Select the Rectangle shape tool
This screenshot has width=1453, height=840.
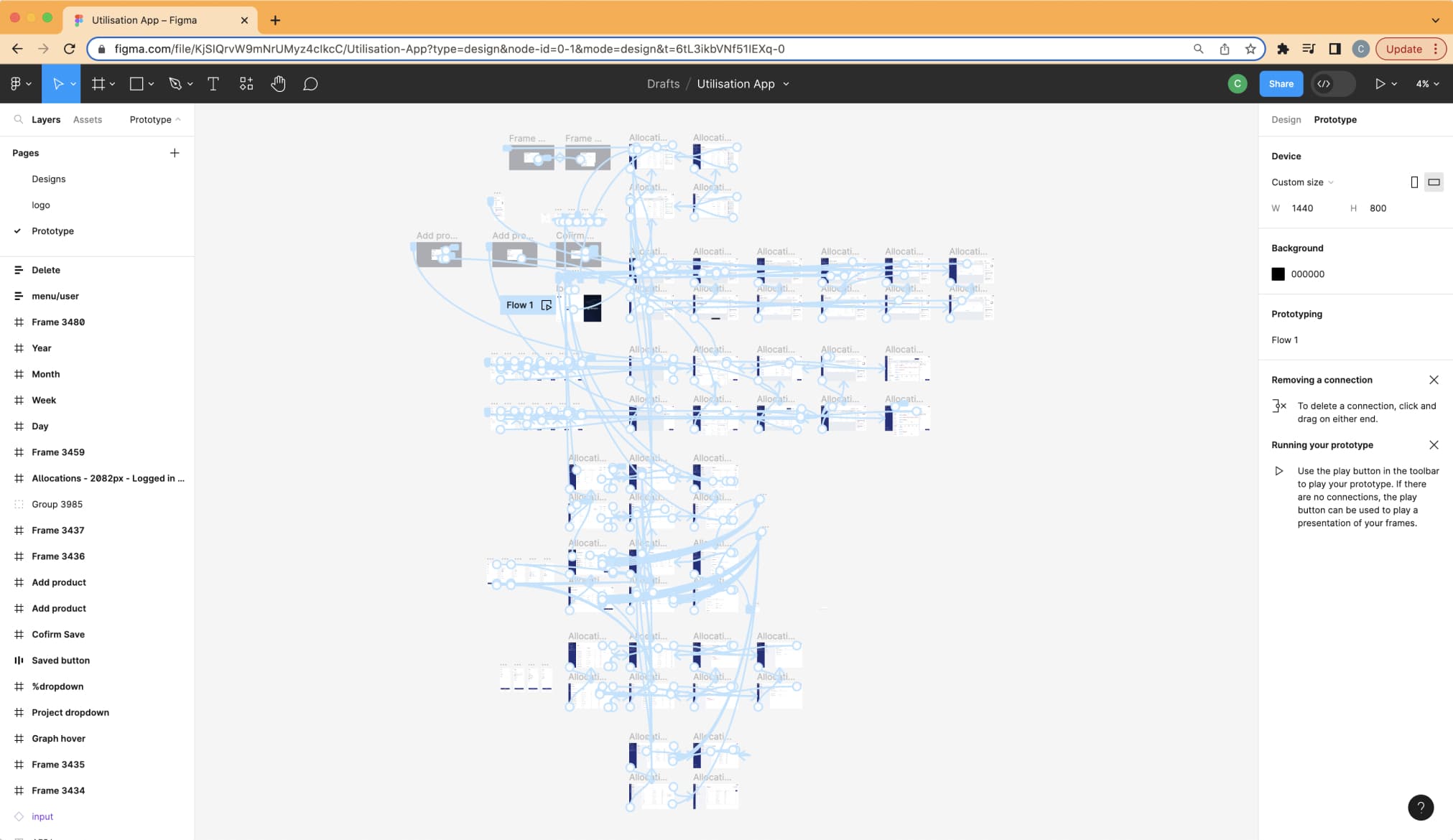(136, 84)
